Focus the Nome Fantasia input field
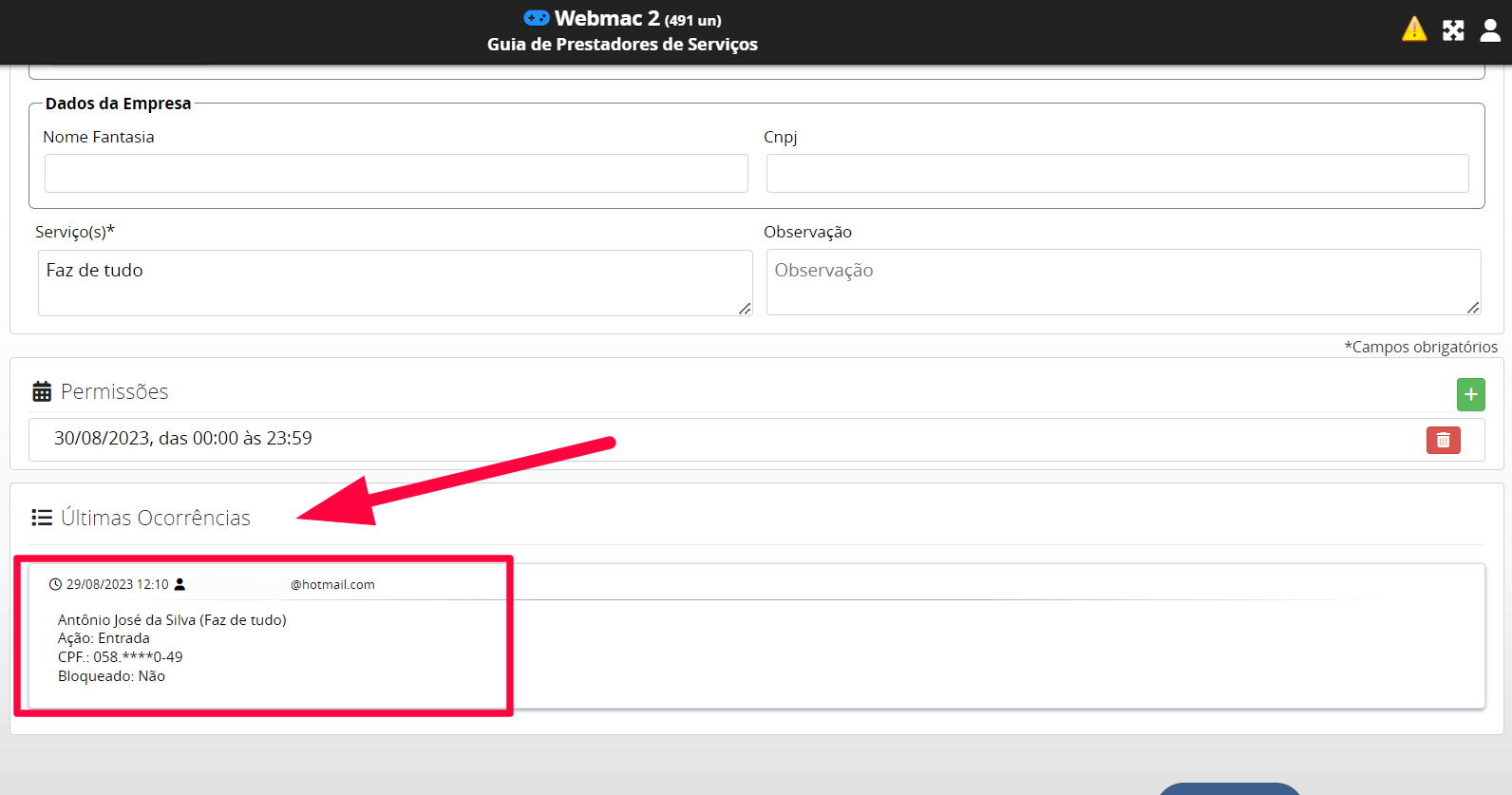This screenshot has width=1512, height=795. pyautogui.click(x=396, y=174)
